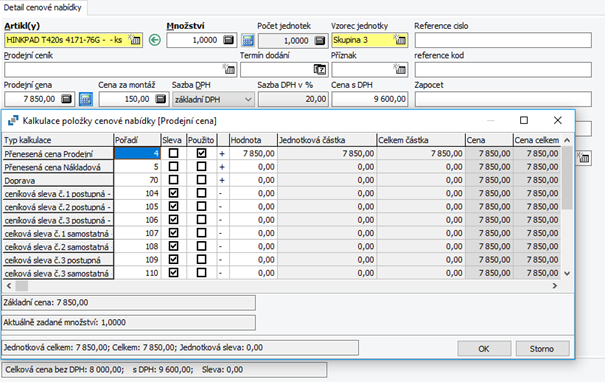Click the Zapocet input field
Viewport: 605px width, 382px height.
click(x=503, y=99)
